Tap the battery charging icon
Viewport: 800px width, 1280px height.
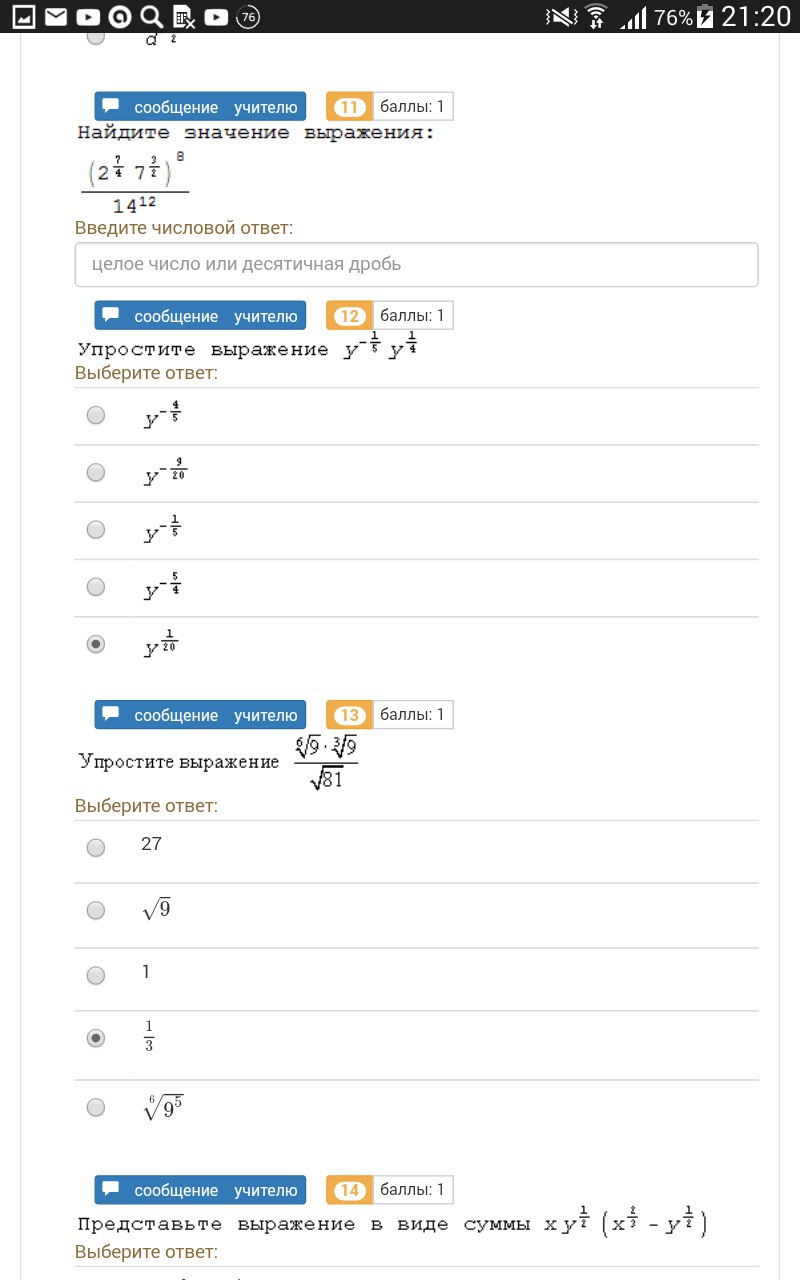coord(706,16)
